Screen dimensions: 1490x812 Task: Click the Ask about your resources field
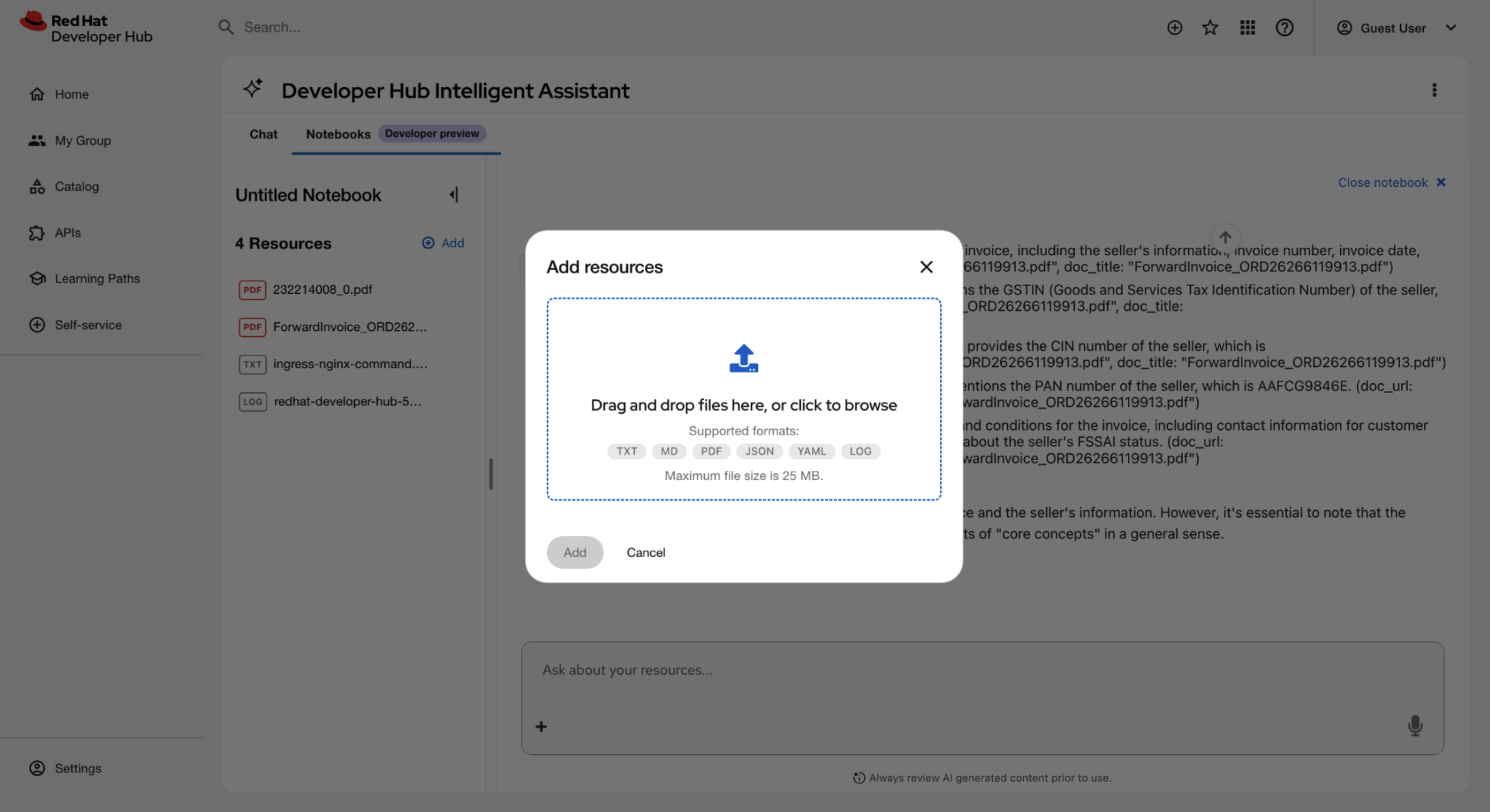[x=982, y=671]
